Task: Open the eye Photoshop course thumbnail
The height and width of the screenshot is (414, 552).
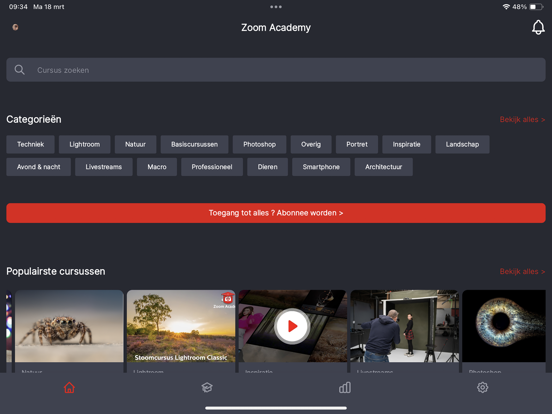Action: [x=504, y=326]
